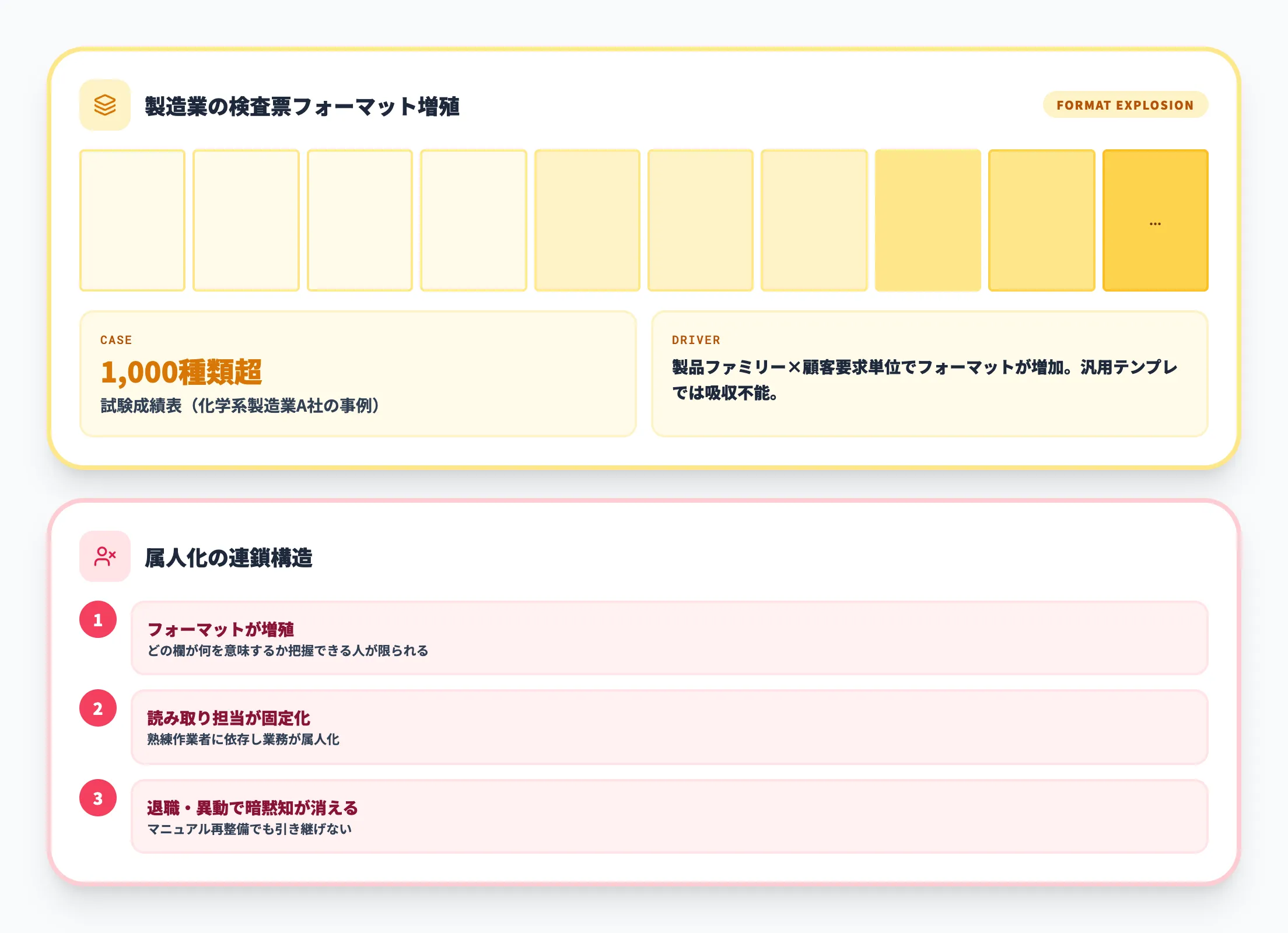Click the yellow rounded icon container top-left

(106, 105)
